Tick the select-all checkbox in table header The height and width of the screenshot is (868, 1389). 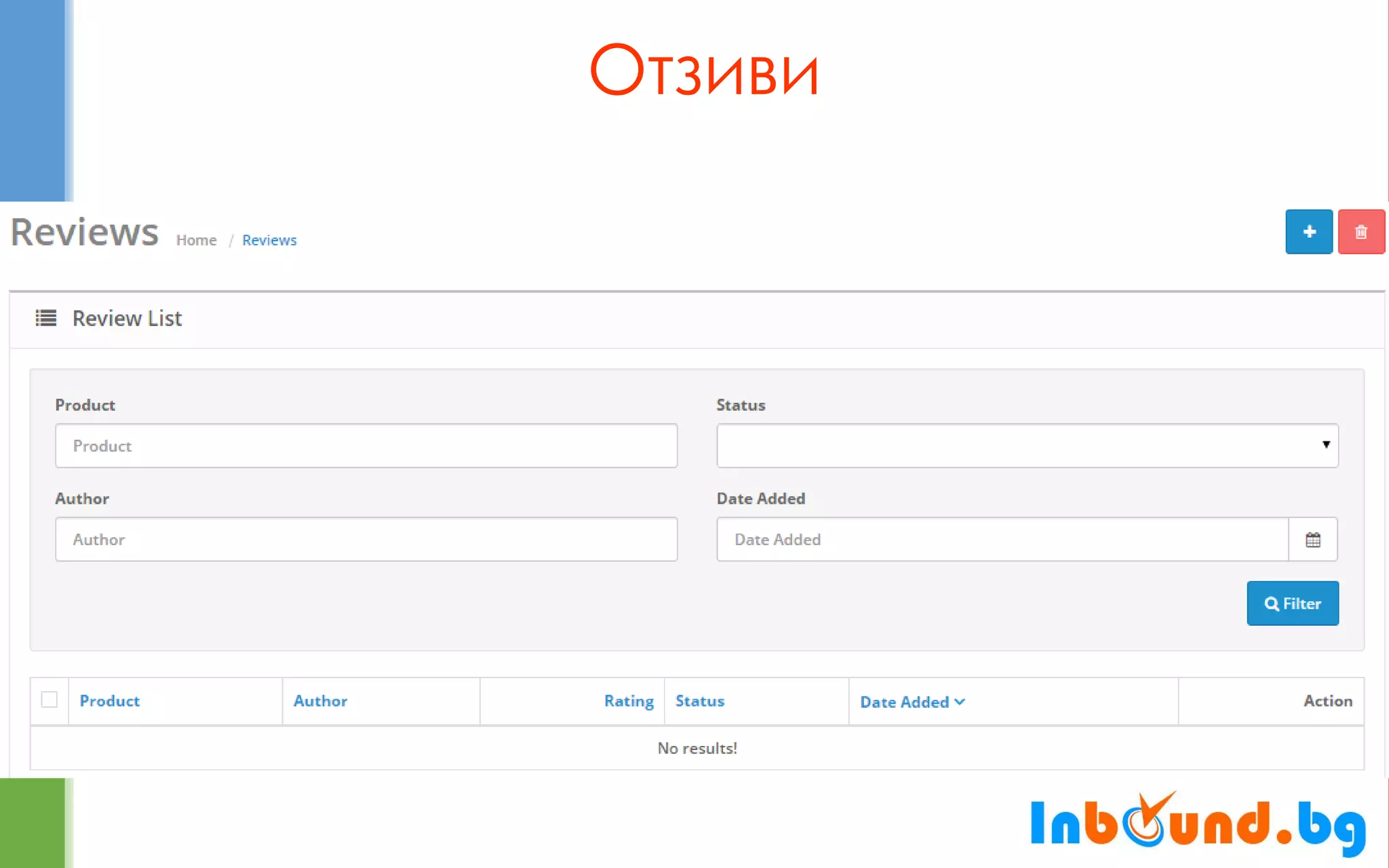(50, 700)
